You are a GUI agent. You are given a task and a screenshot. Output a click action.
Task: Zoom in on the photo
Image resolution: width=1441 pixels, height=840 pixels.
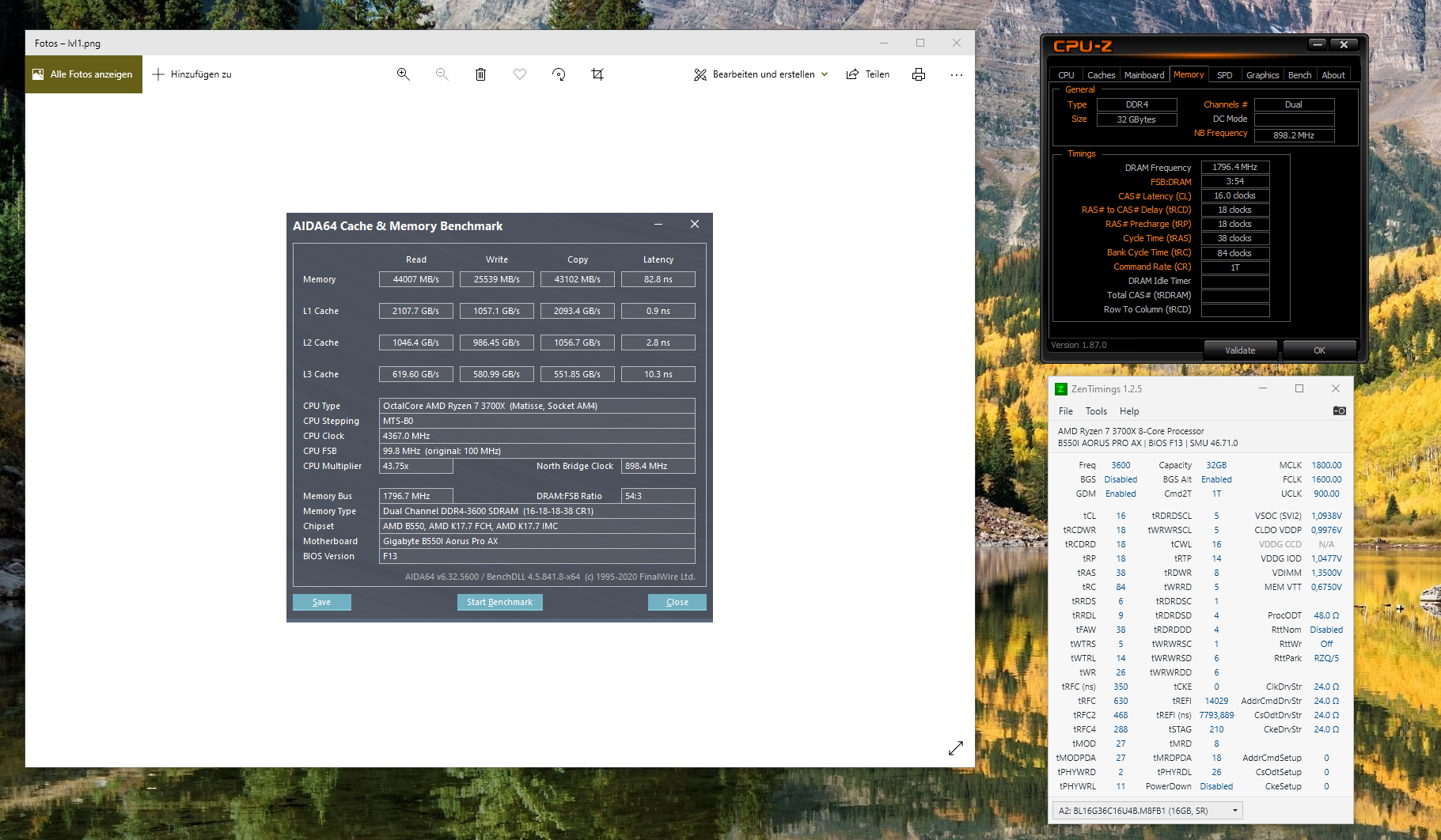[404, 74]
